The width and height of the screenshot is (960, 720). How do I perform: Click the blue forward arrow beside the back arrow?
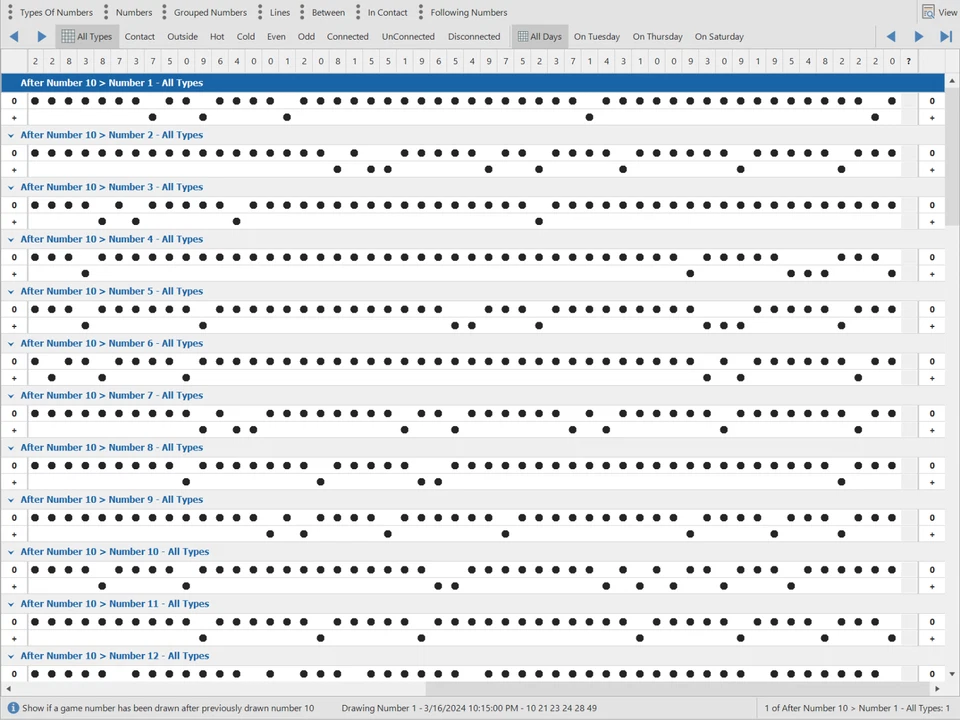pos(40,36)
